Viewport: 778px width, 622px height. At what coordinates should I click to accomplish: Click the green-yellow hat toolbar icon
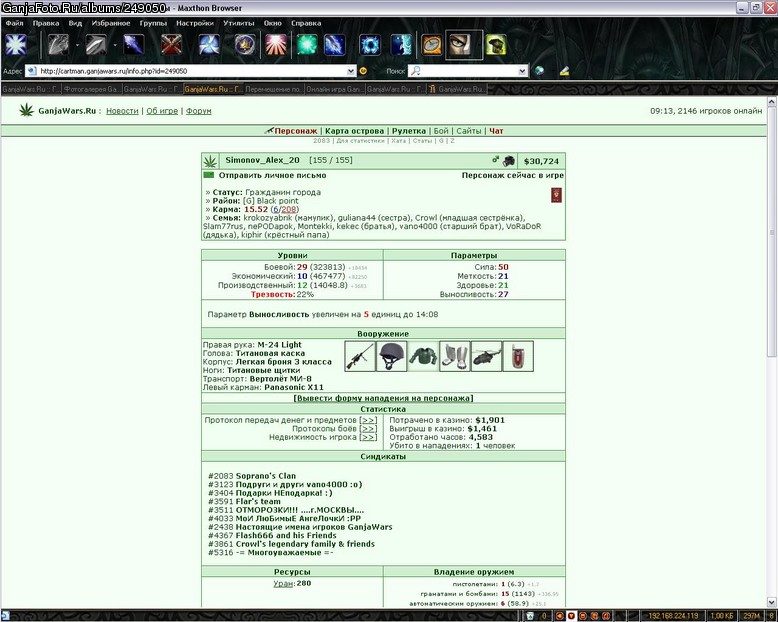tap(496, 45)
